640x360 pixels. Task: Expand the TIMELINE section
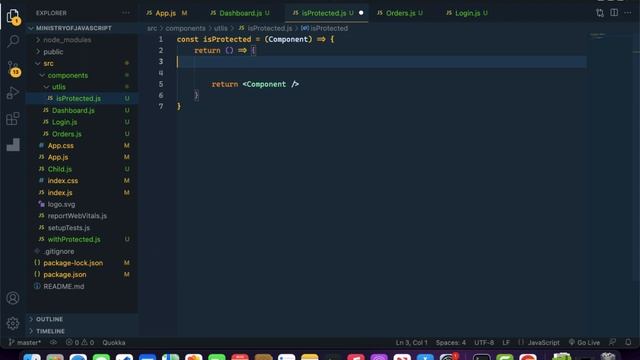coord(50,331)
